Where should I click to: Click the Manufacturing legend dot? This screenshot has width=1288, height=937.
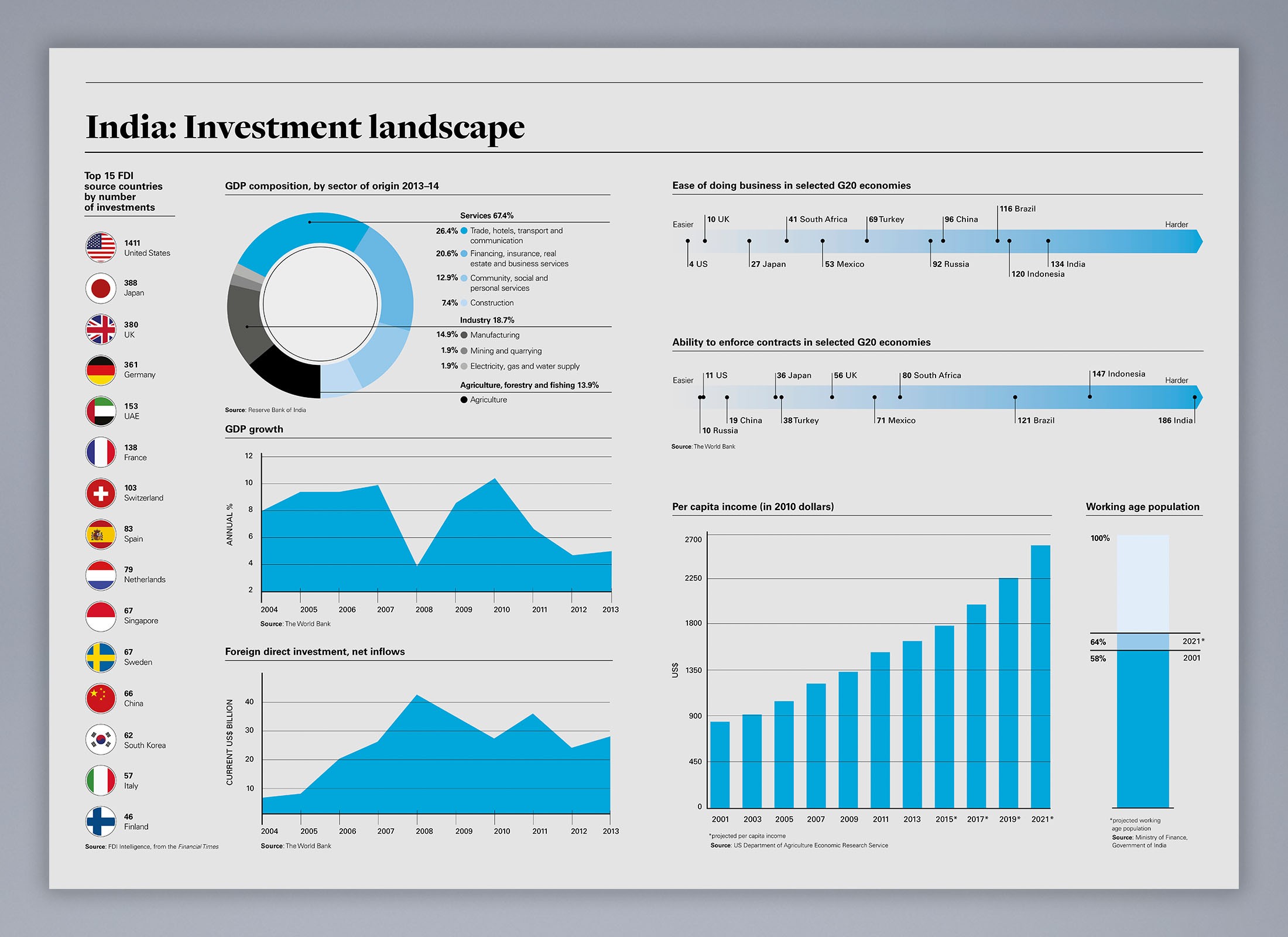point(464,335)
